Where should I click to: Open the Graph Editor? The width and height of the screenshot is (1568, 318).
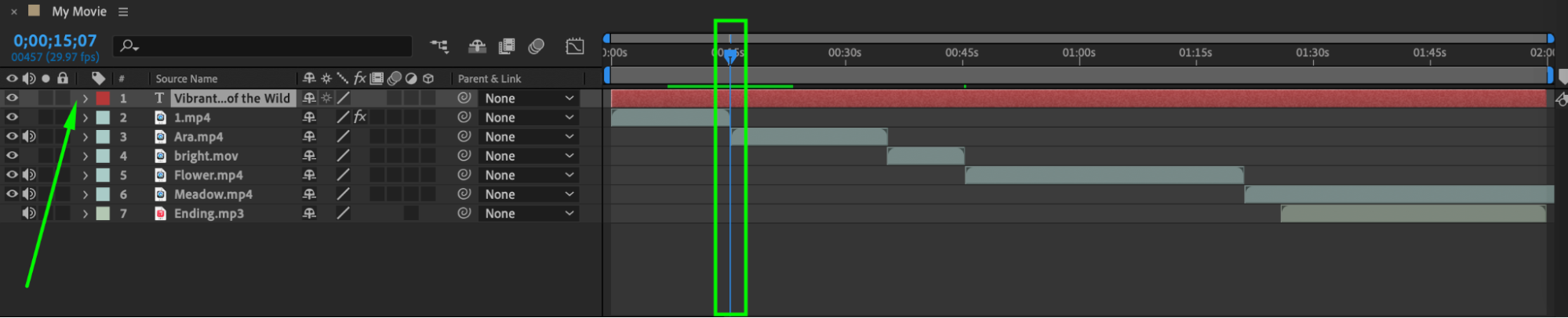pyautogui.click(x=575, y=46)
